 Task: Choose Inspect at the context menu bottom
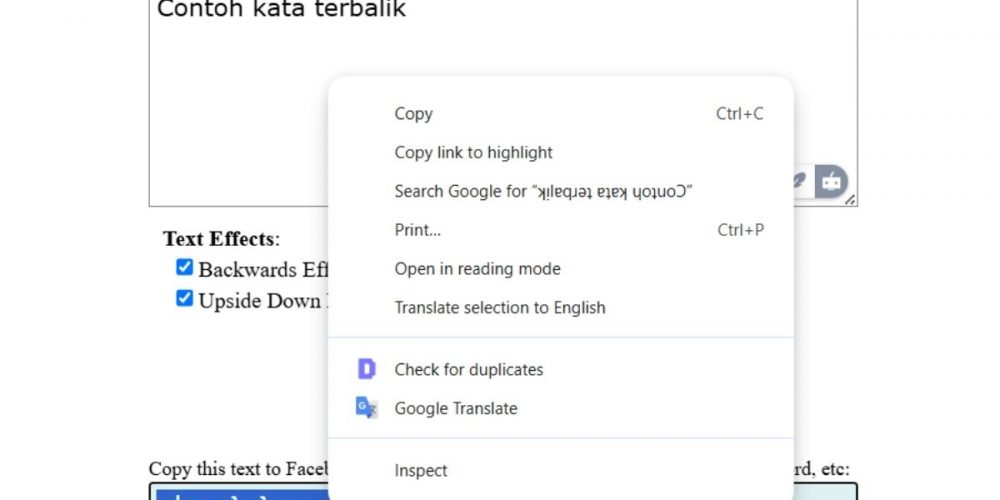[420, 470]
